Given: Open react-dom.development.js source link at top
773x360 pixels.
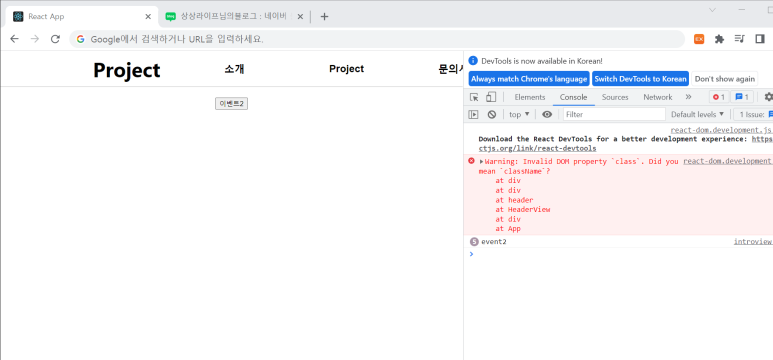Looking at the screenshot, I should pyautogui.click(x=721, y=130).
